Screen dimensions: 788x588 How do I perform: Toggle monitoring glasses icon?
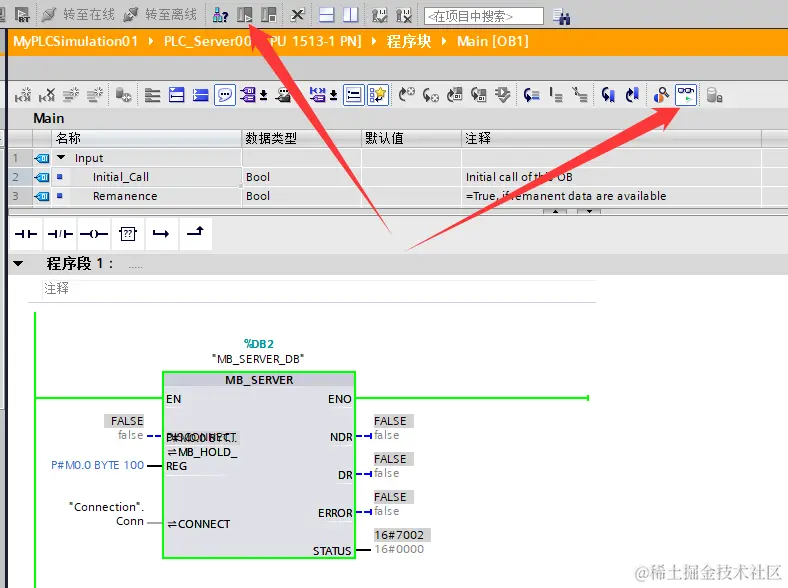[686, 94]
